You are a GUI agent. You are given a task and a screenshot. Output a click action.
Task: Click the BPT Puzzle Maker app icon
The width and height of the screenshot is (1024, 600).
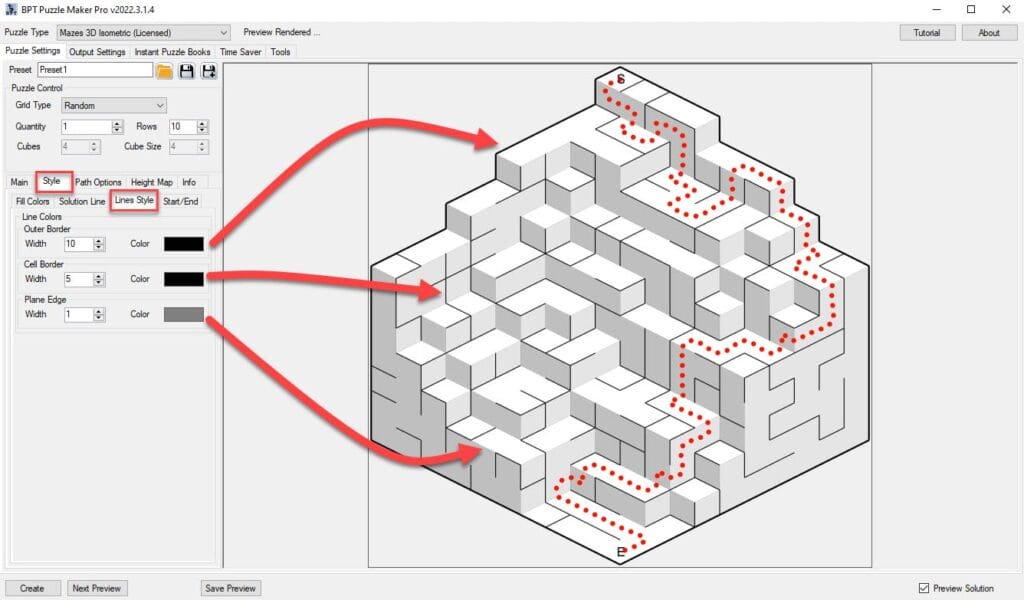10,9
